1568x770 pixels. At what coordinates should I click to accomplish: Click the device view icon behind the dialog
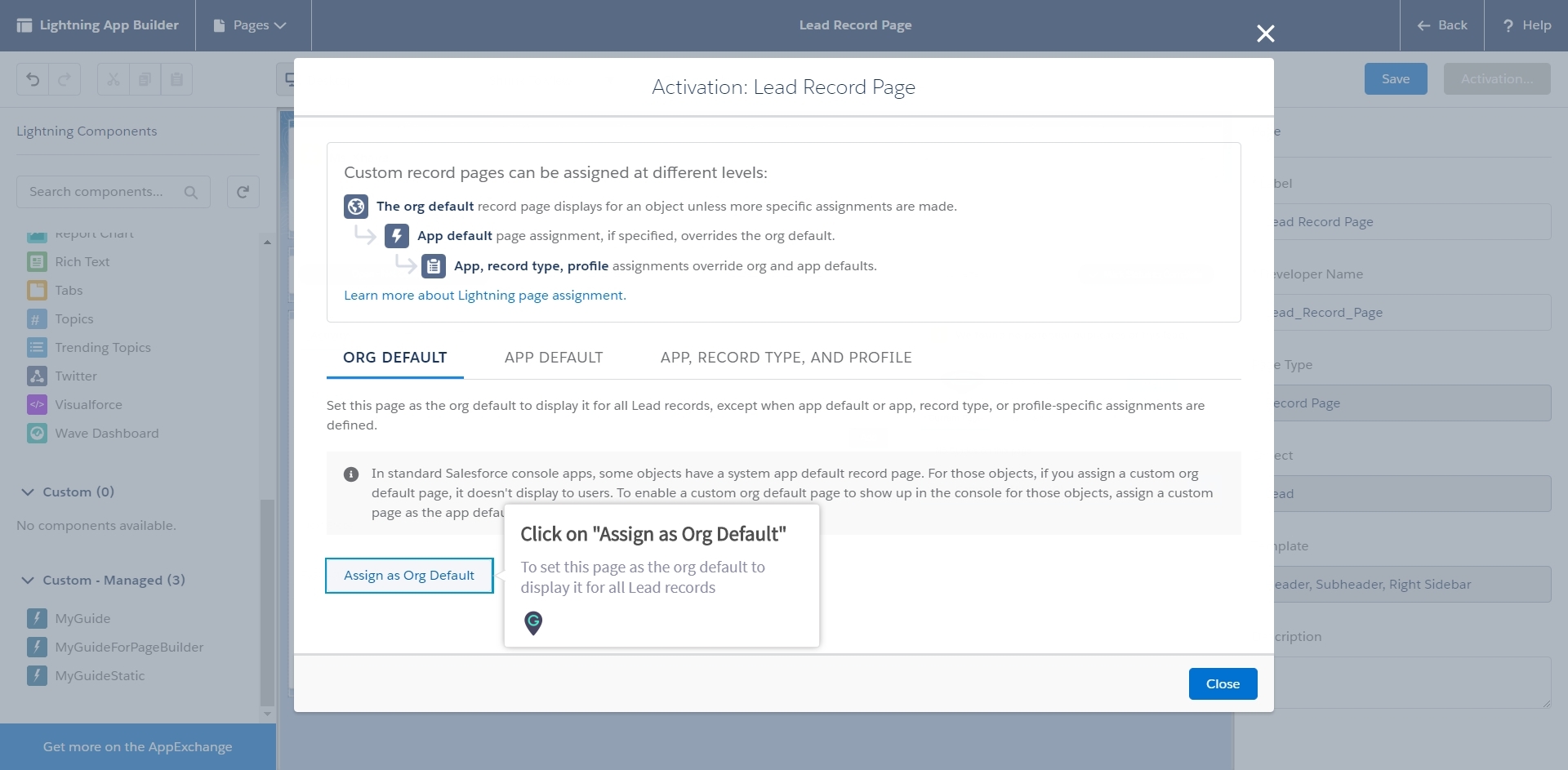point(287,79)
